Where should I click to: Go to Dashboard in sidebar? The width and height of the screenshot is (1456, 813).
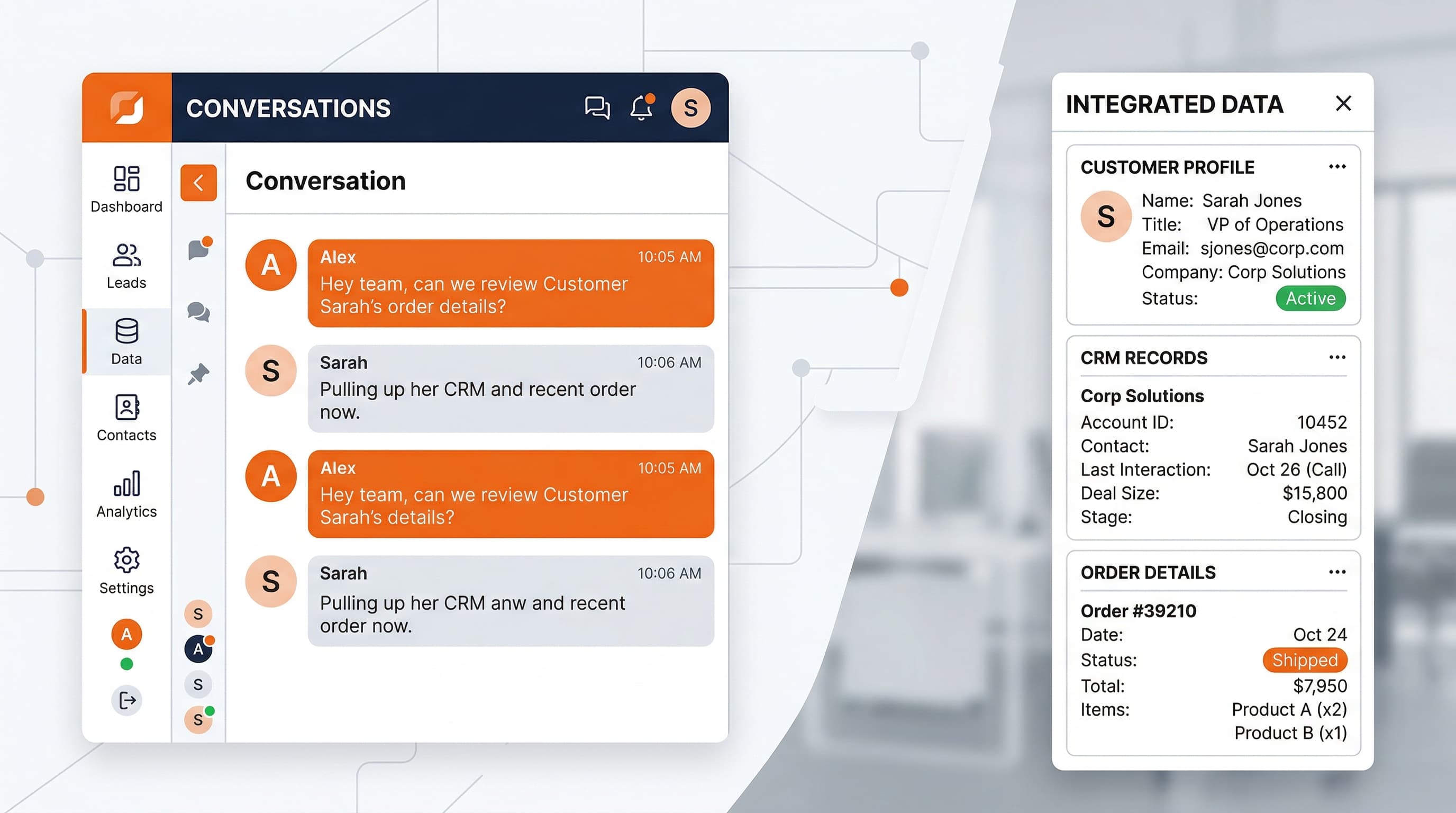(x=126, y=189)
